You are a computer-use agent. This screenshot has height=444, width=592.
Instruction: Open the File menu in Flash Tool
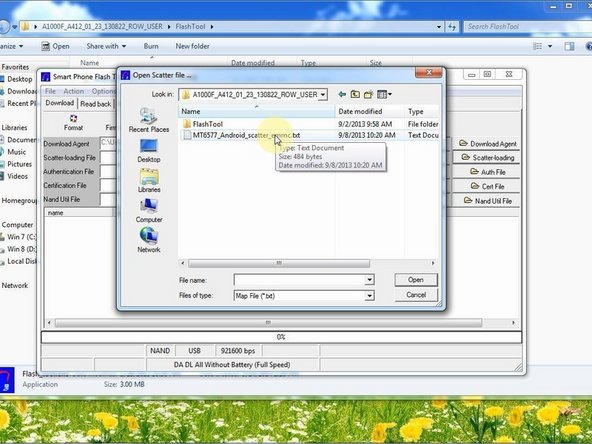point(50,91)
